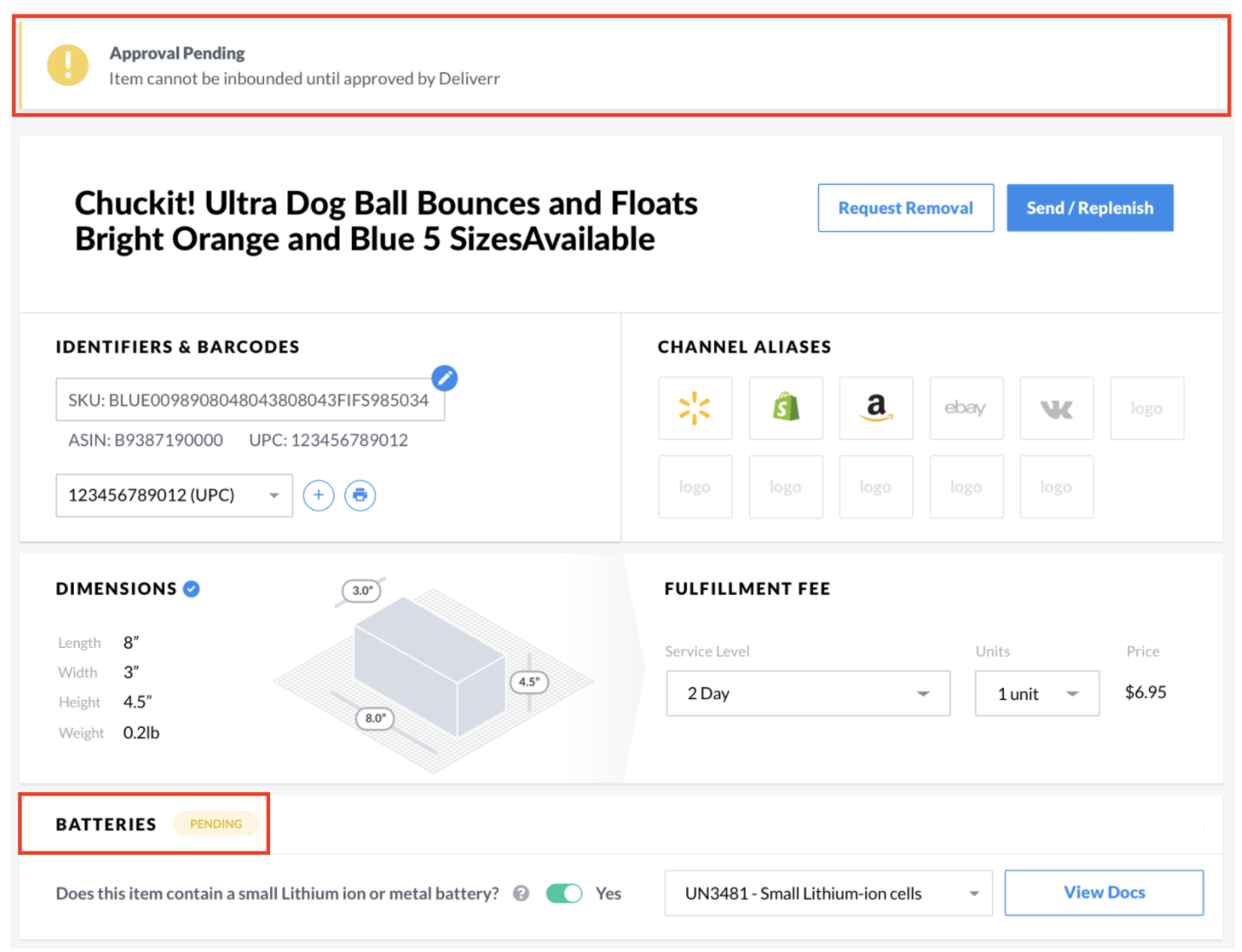This screenshot has width=1242, height=952.
Task: Click the Height value 4.5" in the list
Action: point(137,702)
